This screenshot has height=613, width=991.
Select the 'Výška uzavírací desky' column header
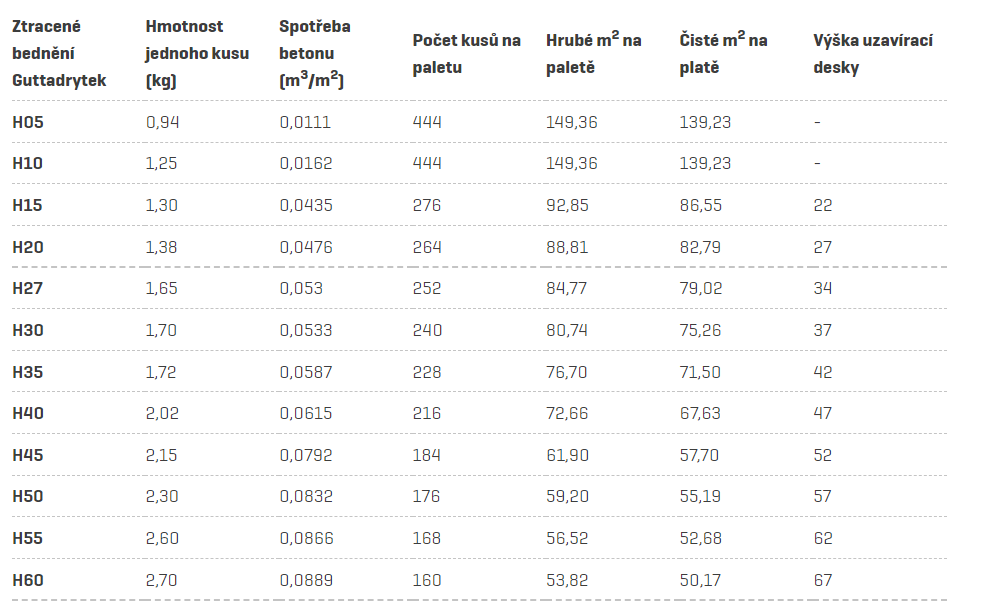(x=873, y=54)
